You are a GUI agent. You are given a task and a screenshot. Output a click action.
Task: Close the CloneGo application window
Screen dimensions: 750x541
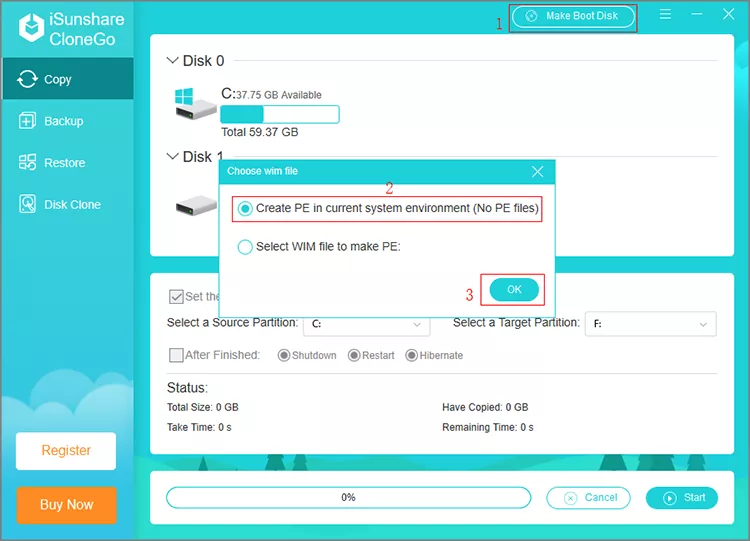[728, 14]
